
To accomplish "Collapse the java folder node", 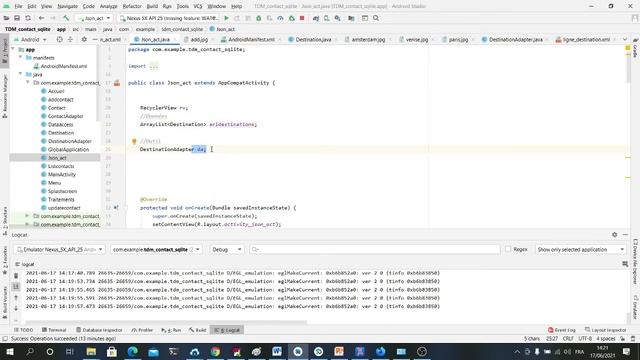I will [20, 74].
